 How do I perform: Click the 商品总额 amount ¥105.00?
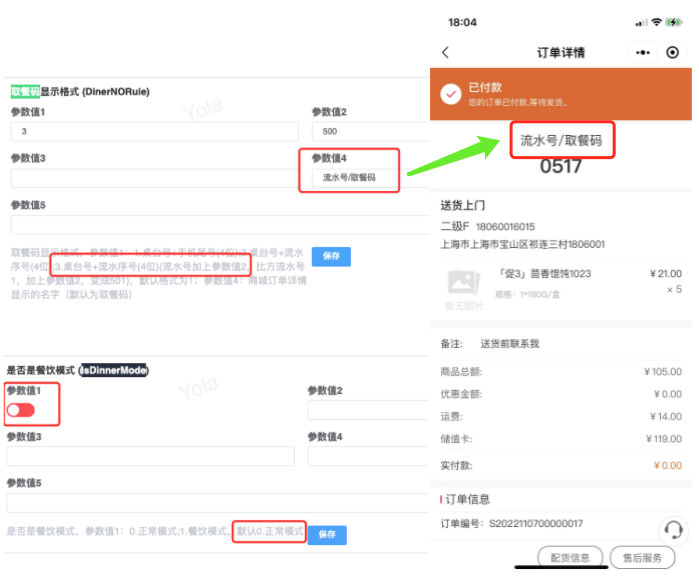(x=663, y=371)
